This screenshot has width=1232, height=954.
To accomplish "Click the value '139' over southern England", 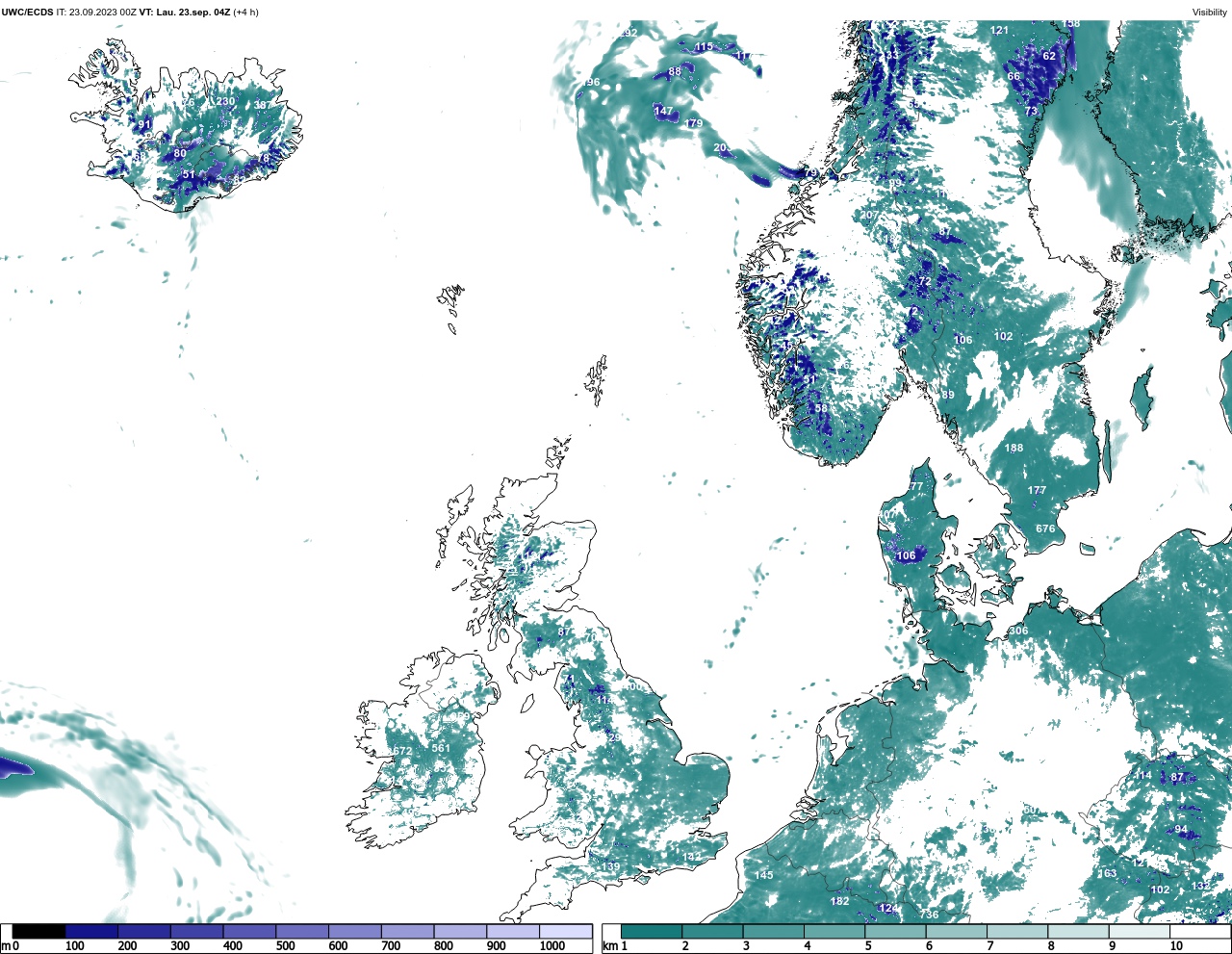I will (610, 867).
